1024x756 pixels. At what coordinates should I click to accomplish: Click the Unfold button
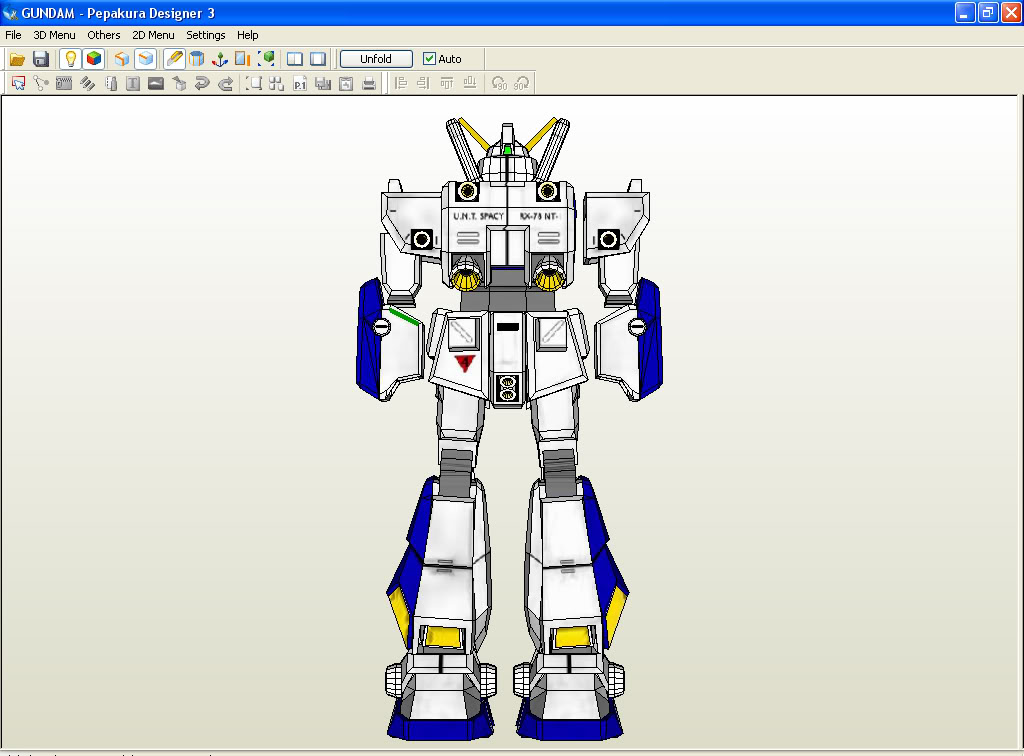coord(376,59)
